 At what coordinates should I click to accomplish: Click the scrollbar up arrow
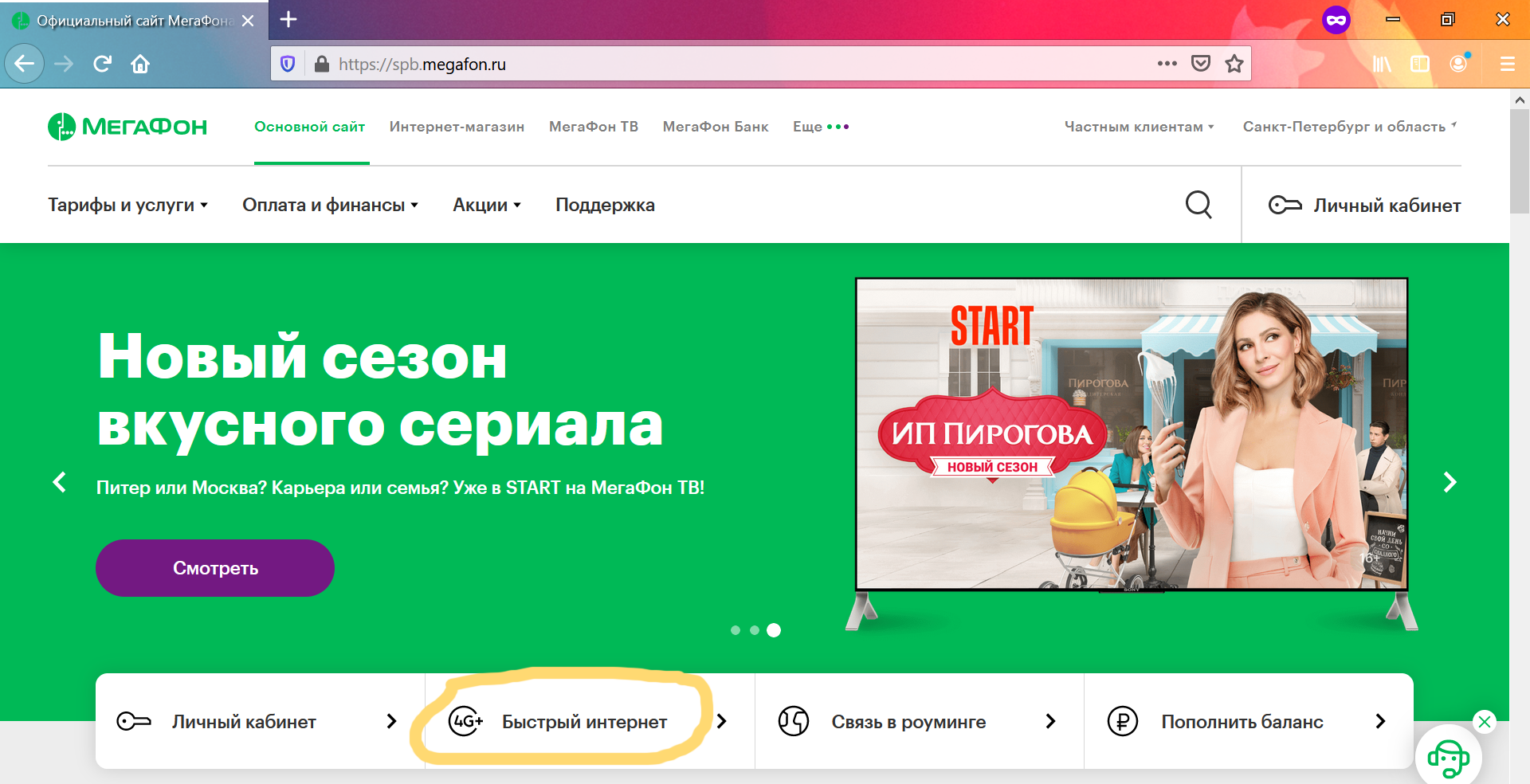(x=1520, y=100)
